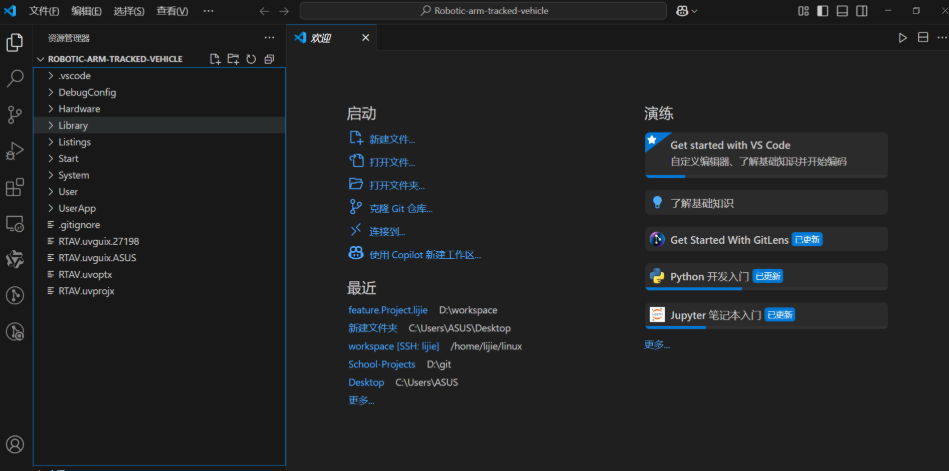Open the Run and Debug view
949x471 pixels.
click(15, 151)
